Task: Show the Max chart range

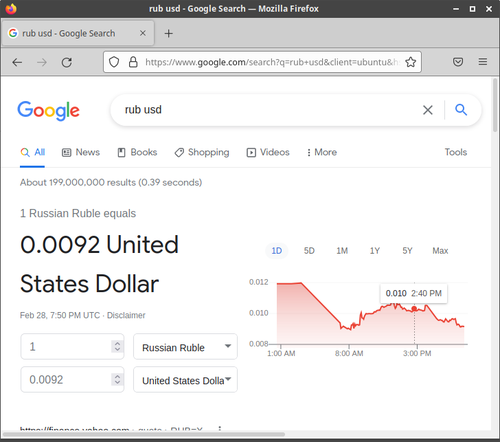Action: point(440,251)
